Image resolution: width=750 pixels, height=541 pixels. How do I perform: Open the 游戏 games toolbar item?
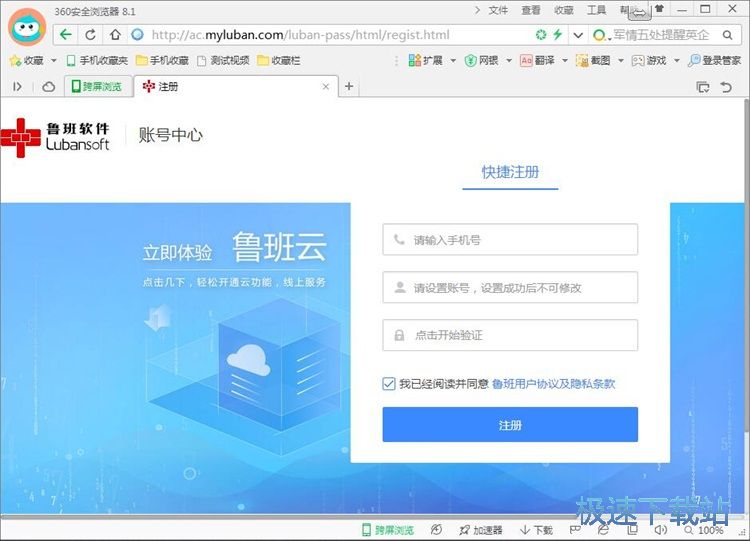click(x=650, y=60)
